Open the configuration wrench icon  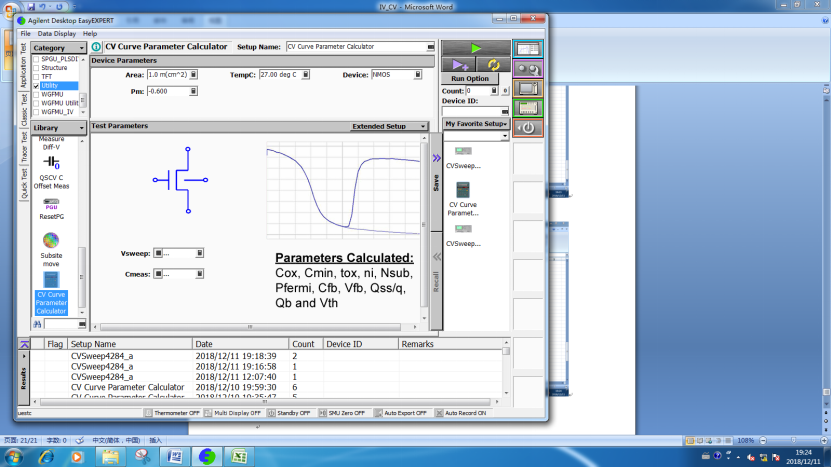528,69
